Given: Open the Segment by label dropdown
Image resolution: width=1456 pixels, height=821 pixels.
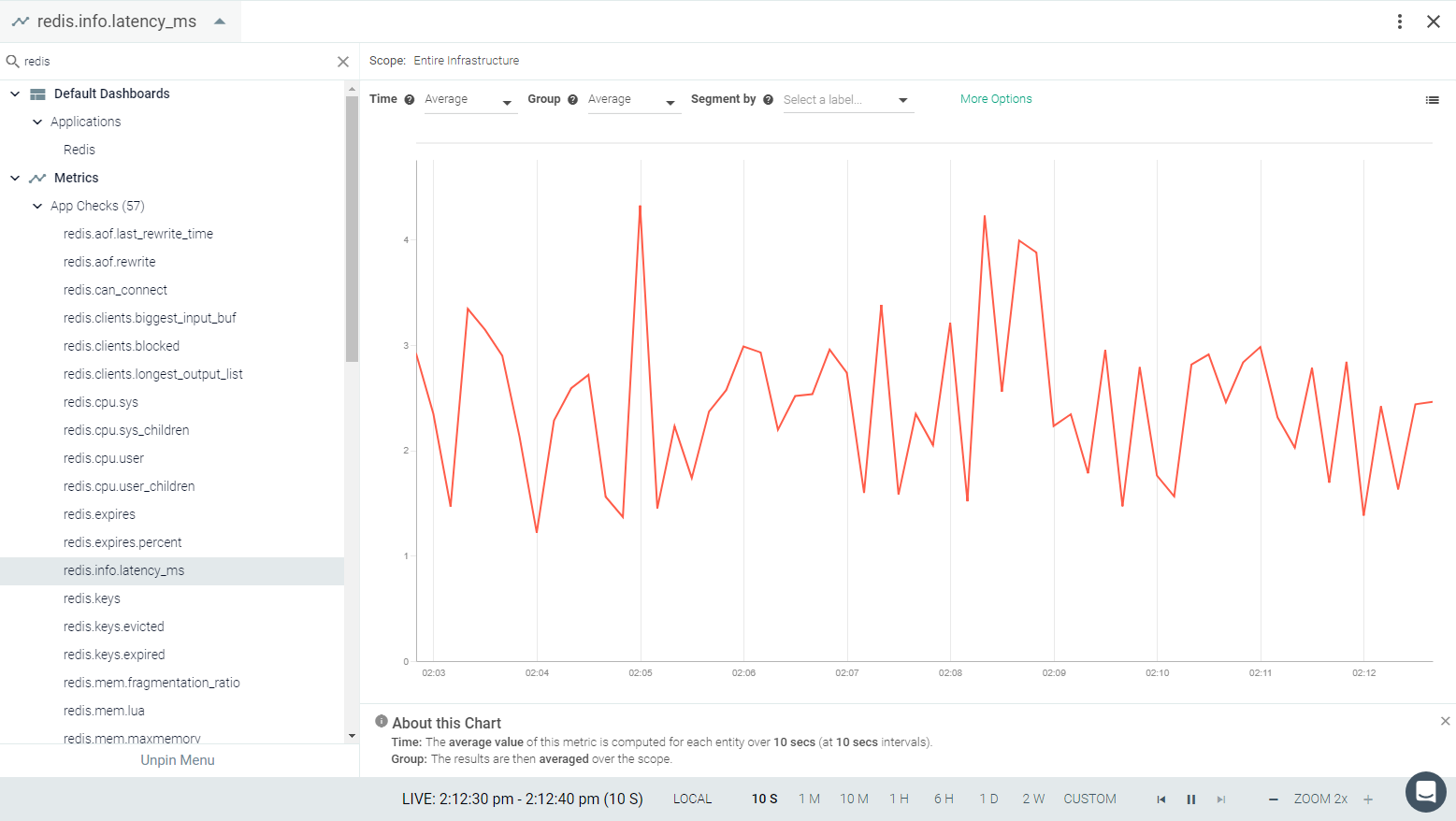Looking at the screenshot, I should click(848, 100).
